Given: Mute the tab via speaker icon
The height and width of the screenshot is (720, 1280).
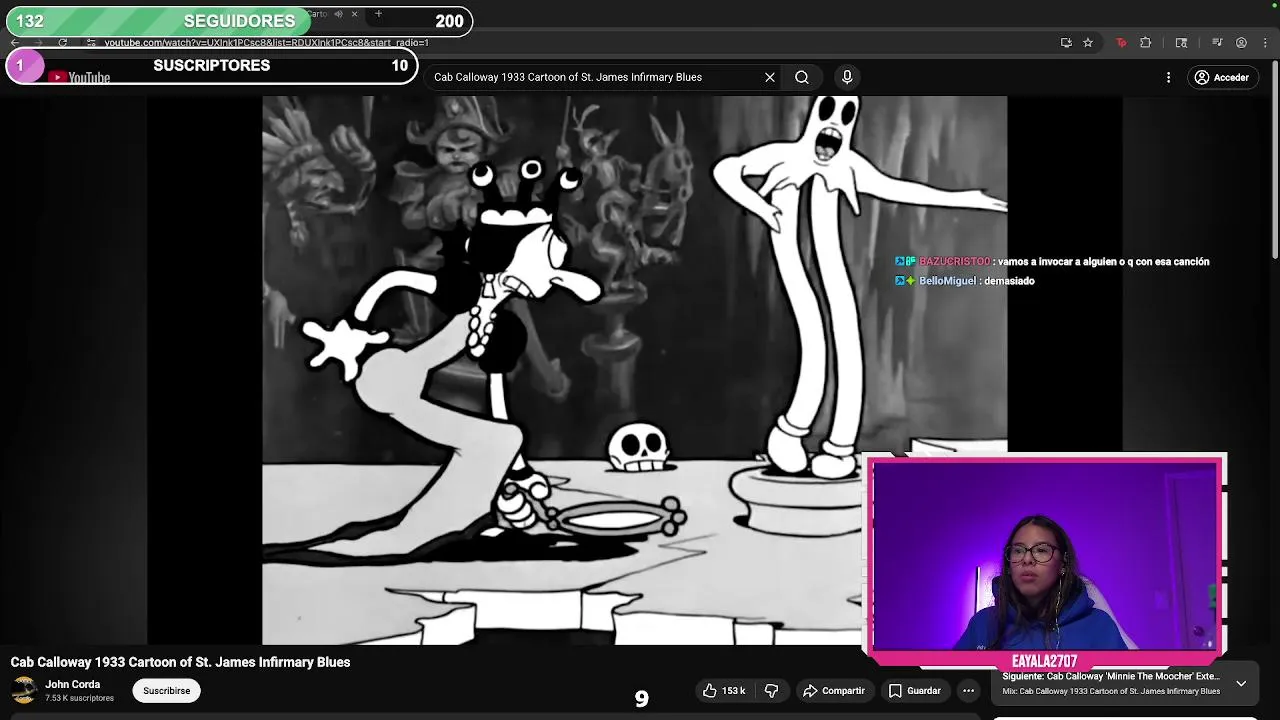Looking at the screenshot, I should (x=338, y=14).
